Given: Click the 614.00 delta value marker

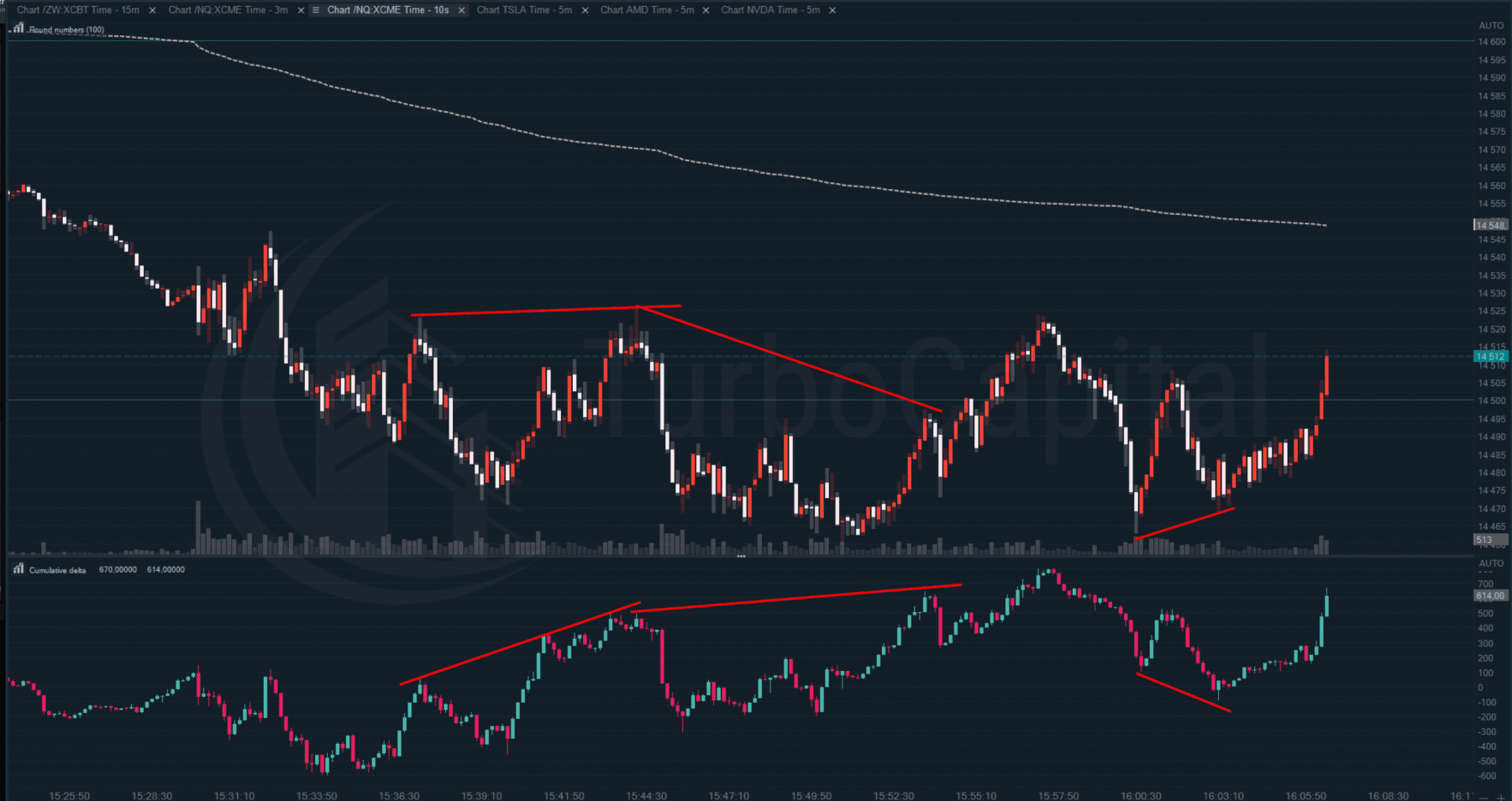Looking at the screenshot, I should (1491, 595).
